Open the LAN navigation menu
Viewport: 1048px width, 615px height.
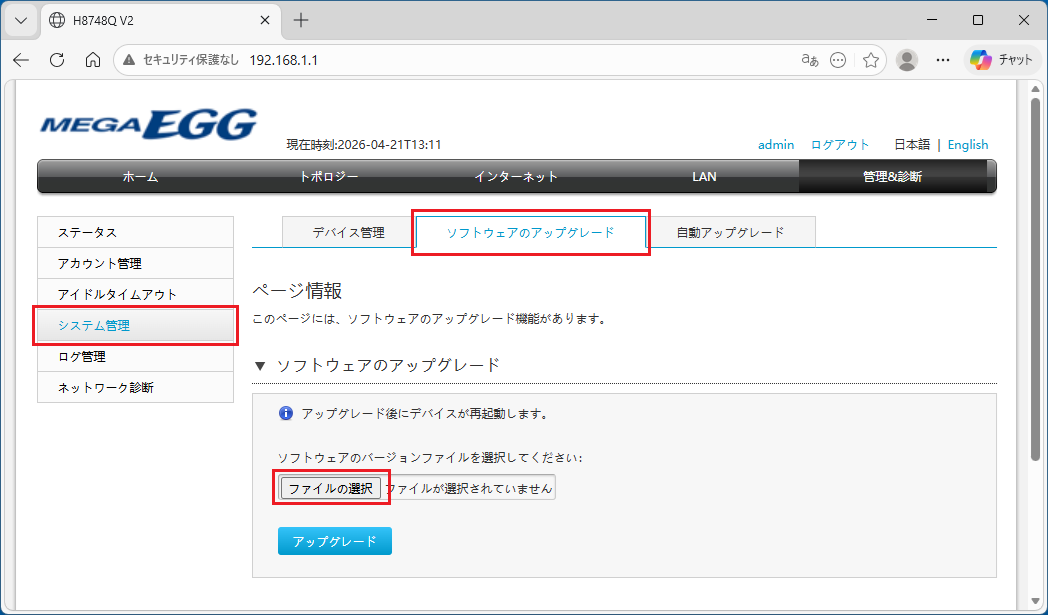[x=704, y=176]
